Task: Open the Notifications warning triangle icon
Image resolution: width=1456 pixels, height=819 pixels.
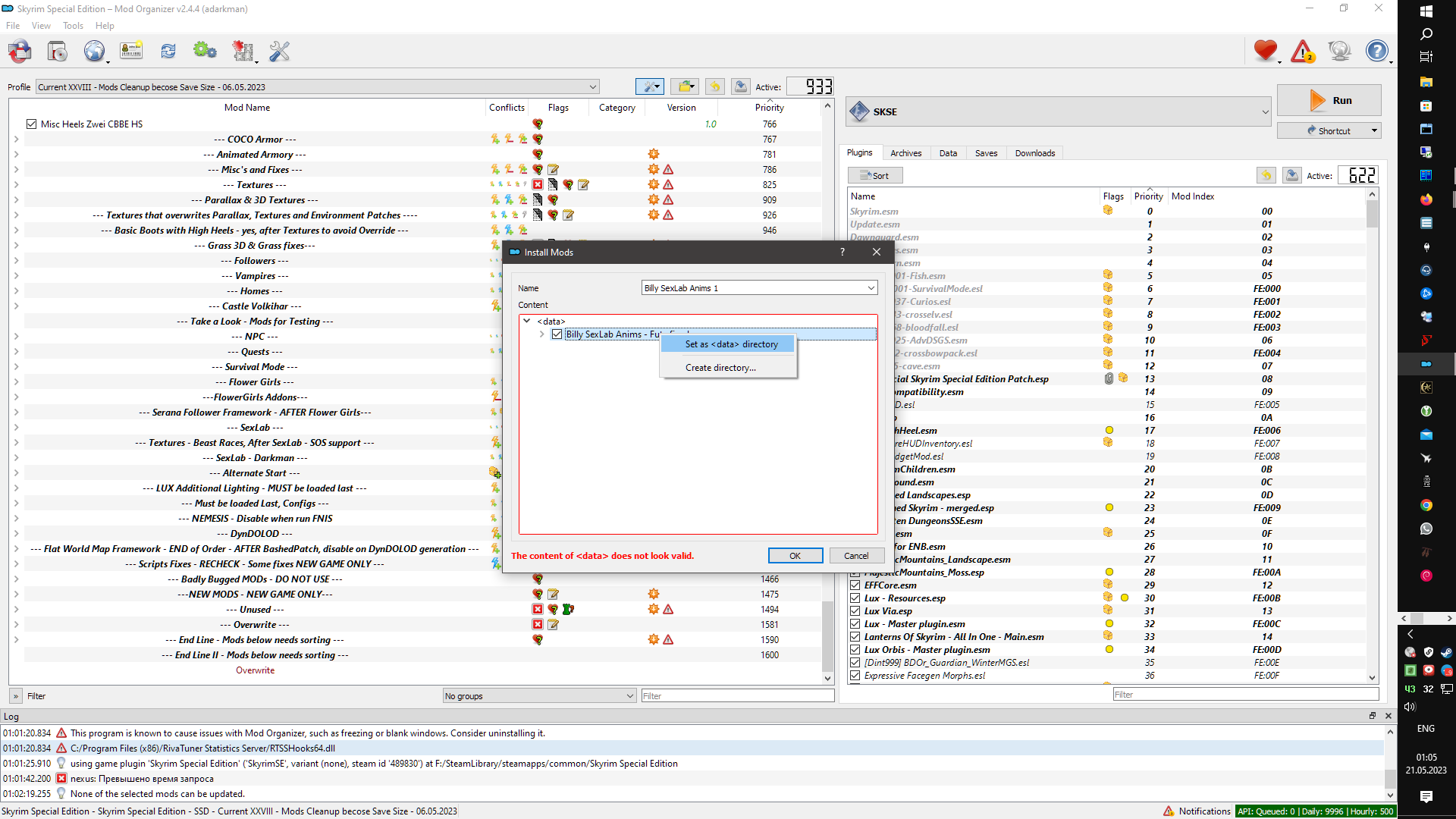Action: (x=1303, y=52)
